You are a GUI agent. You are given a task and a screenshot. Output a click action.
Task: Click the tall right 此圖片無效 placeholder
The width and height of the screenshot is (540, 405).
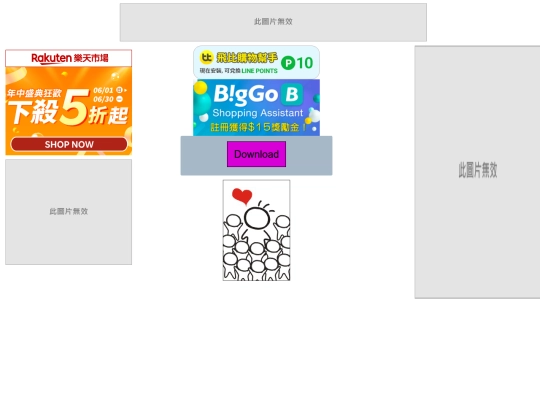pyautogui.click(x=477, y=172)
